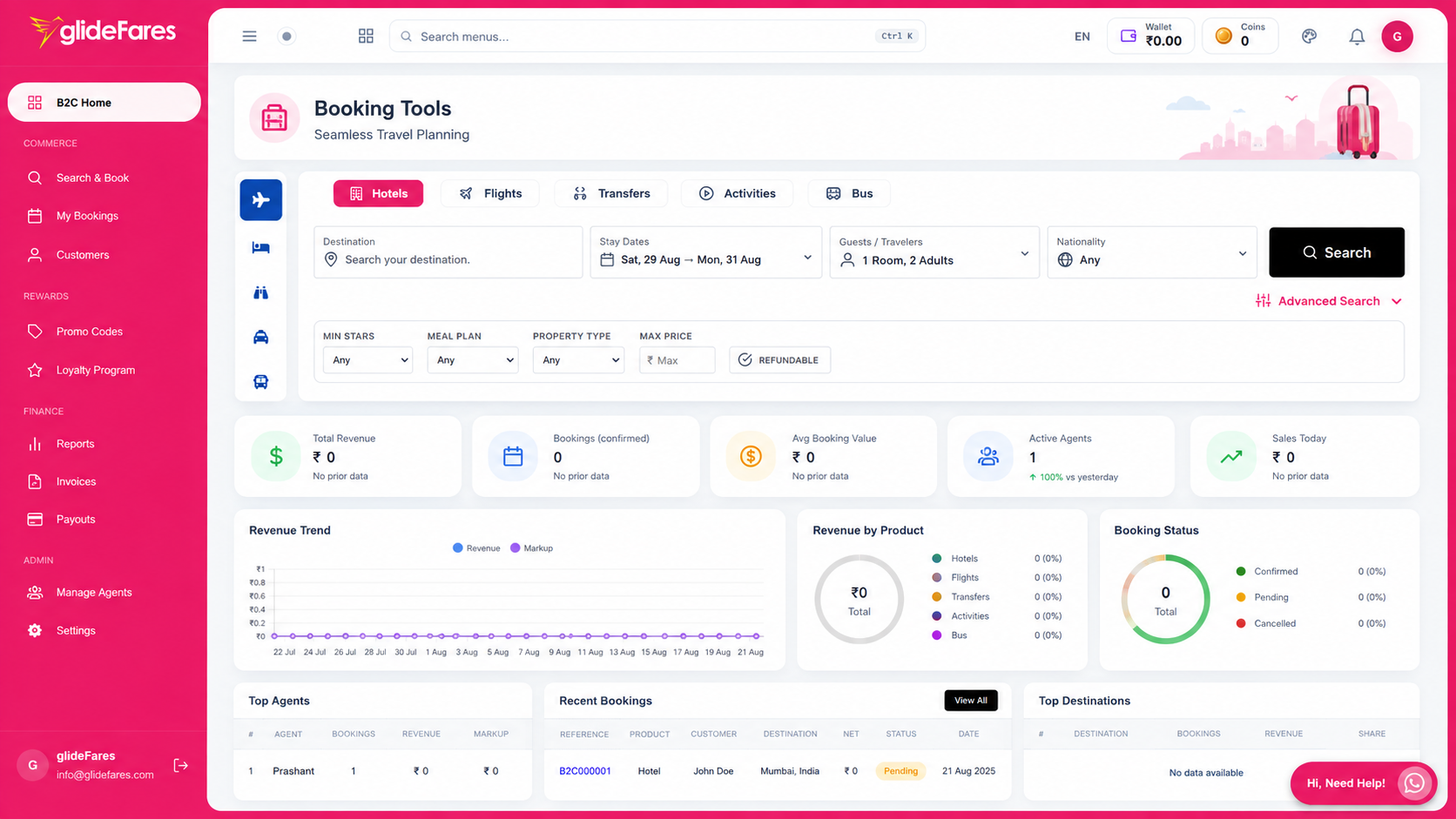Click the Total Revenue dollar icon
This screenshot has height=819, width=1456.
(276, 456)
